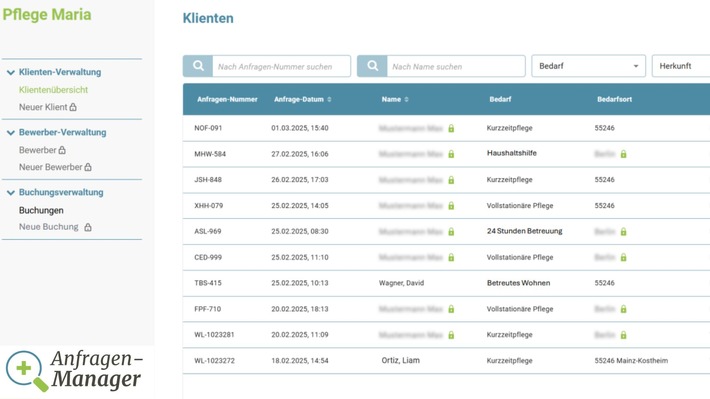Click the name lock icon in row CED-999
The width and height of the screenshot is (710, 399).
pyautogui.click(x=451, y=258)
